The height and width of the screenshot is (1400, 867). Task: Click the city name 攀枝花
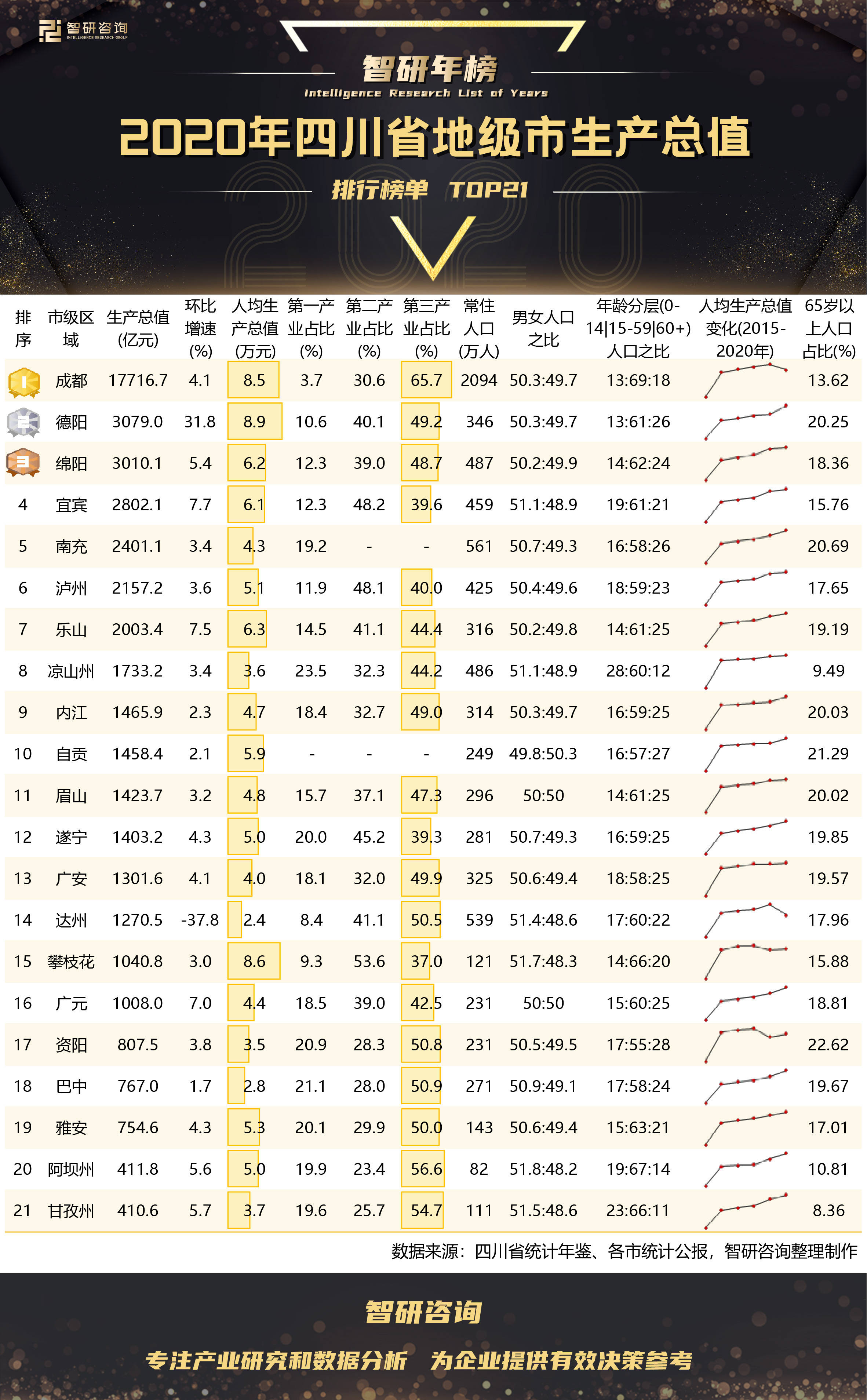pos(70,962)
